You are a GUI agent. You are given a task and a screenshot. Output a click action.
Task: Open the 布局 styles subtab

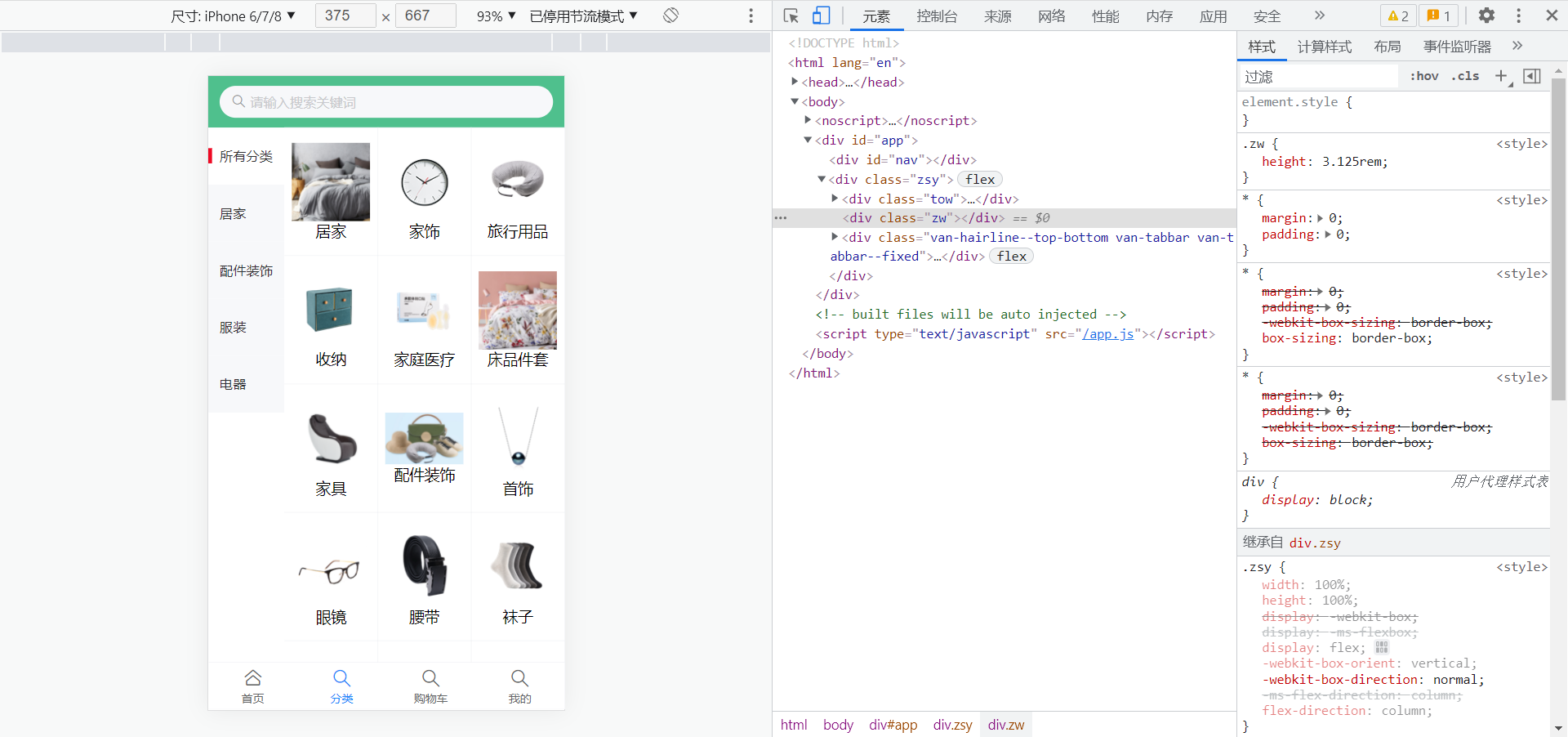click(1388, 47)
